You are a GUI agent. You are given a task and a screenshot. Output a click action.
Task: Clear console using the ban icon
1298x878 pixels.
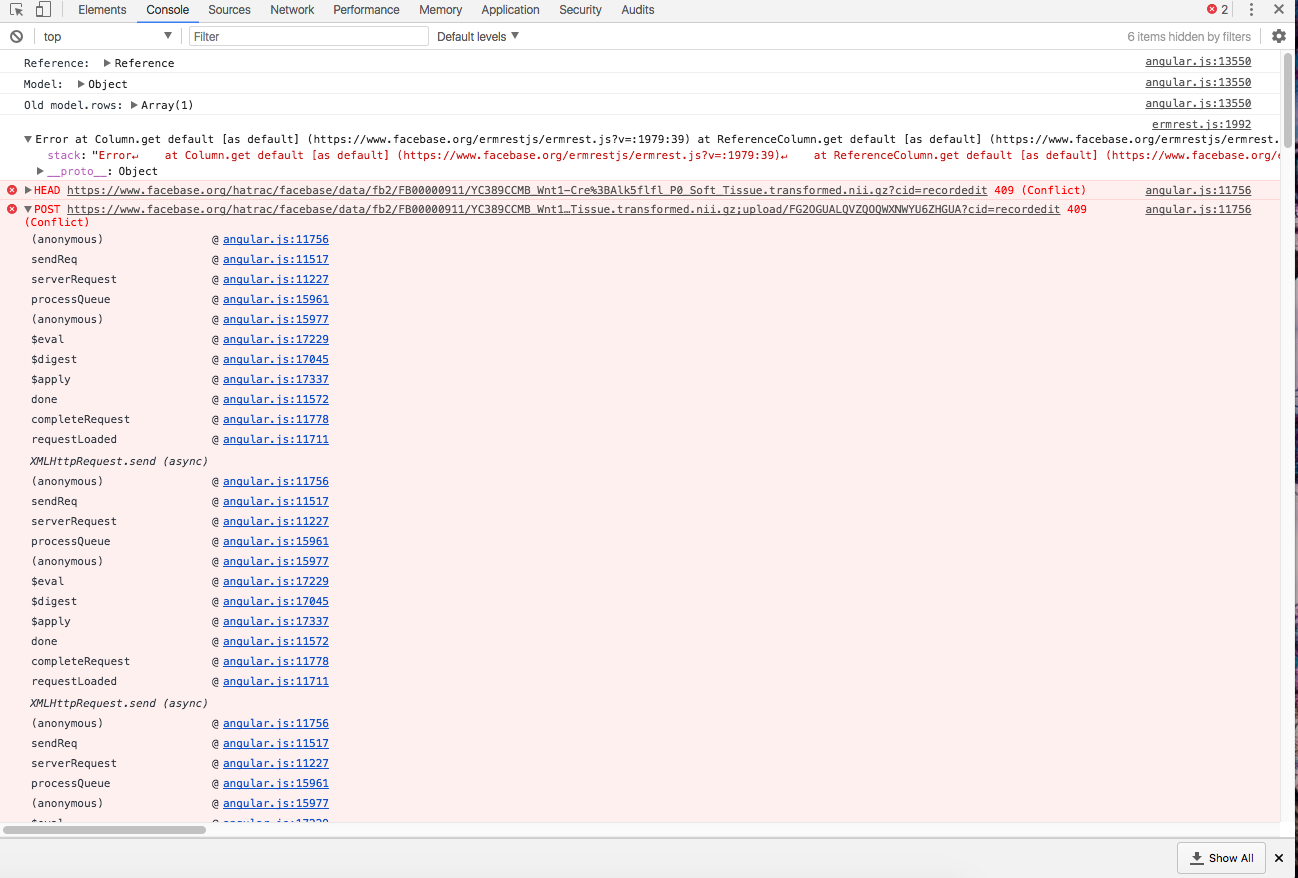tap(16, 36)
